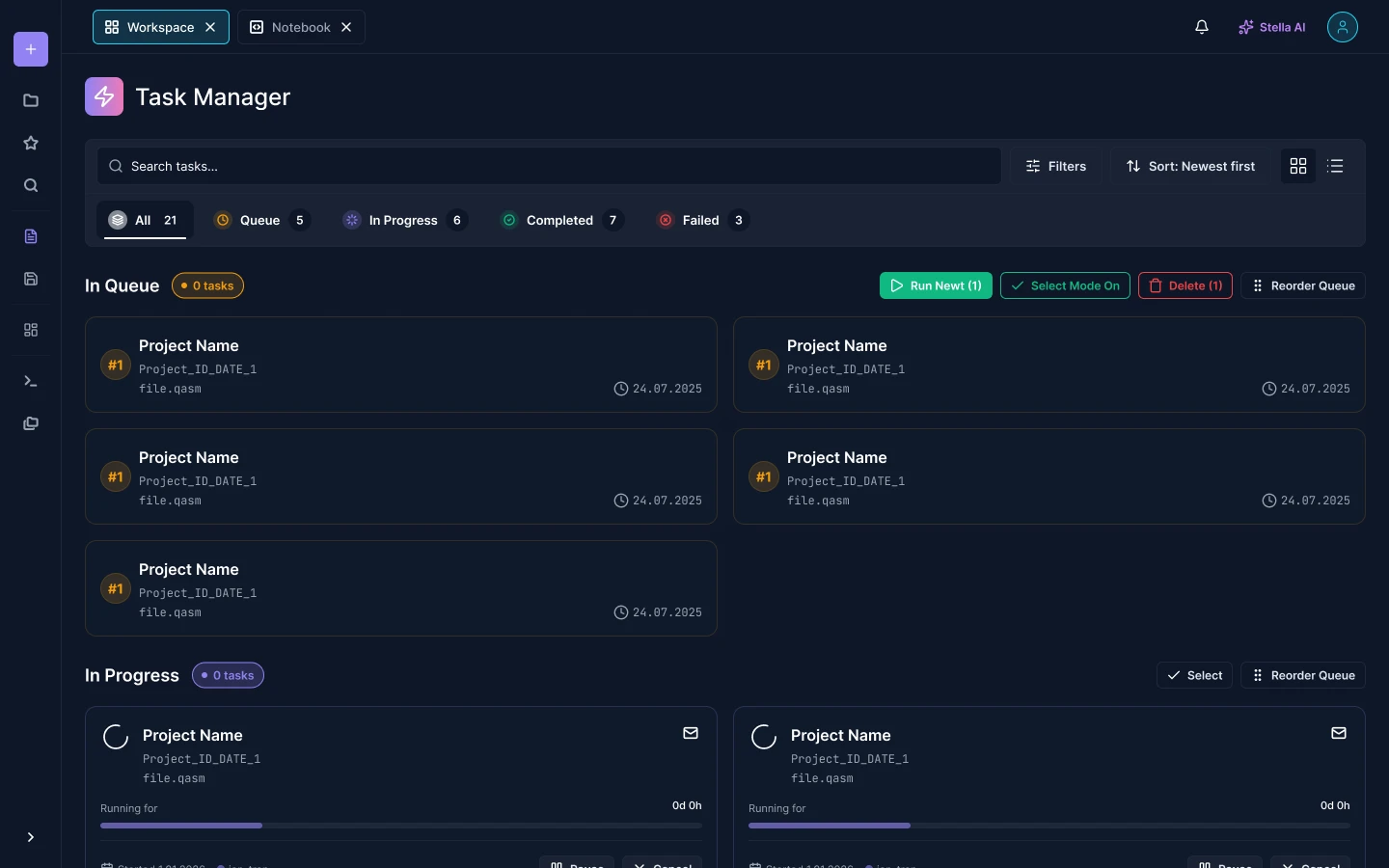Open notifications bell icon

point(1202,27)
